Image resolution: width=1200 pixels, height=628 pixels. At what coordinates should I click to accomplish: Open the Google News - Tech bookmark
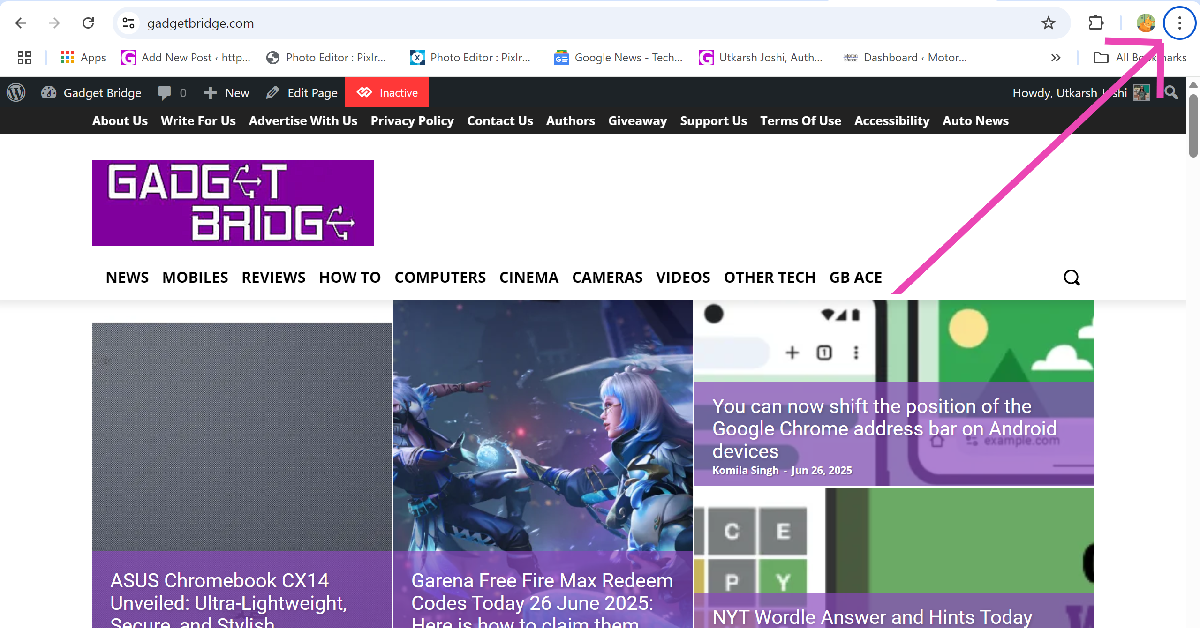619,57
